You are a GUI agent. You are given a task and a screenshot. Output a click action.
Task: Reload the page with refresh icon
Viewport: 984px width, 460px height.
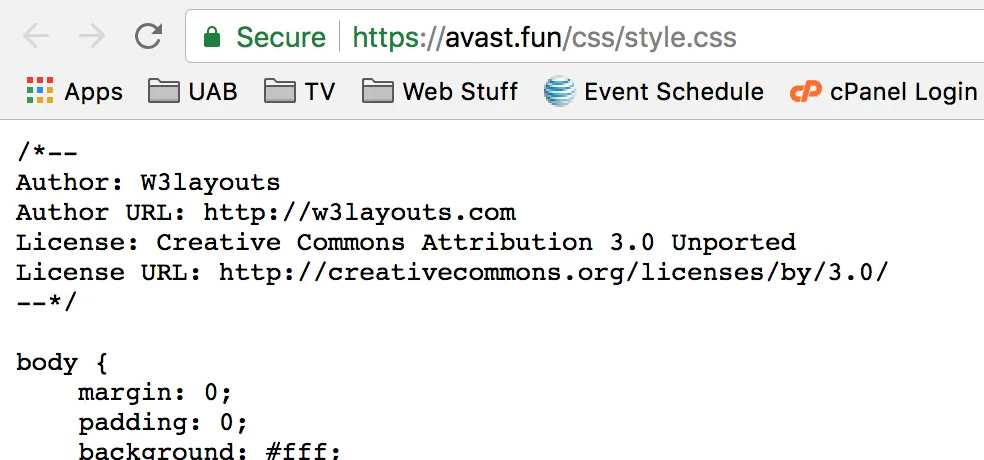pos(149,36)
